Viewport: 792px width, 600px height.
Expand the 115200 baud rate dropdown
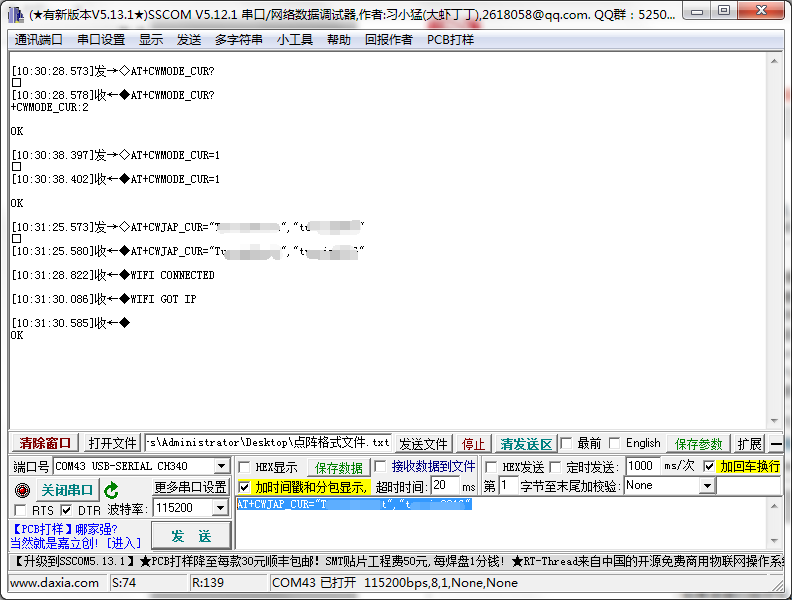click(220, 509)
